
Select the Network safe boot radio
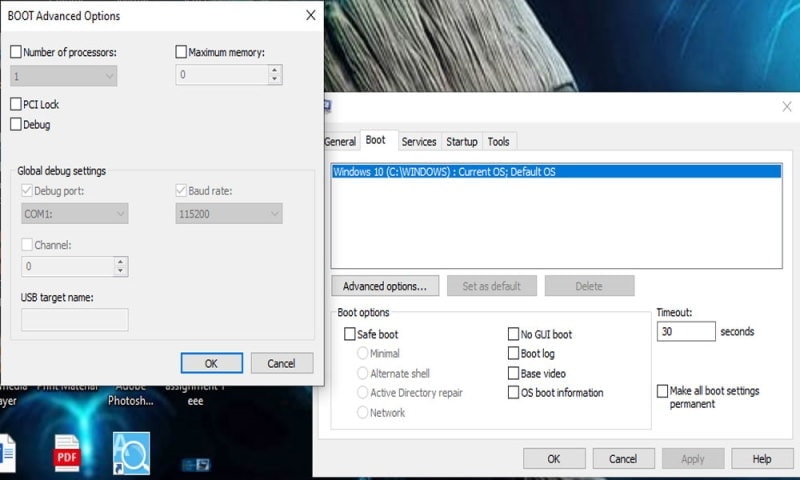pos(362,412)
